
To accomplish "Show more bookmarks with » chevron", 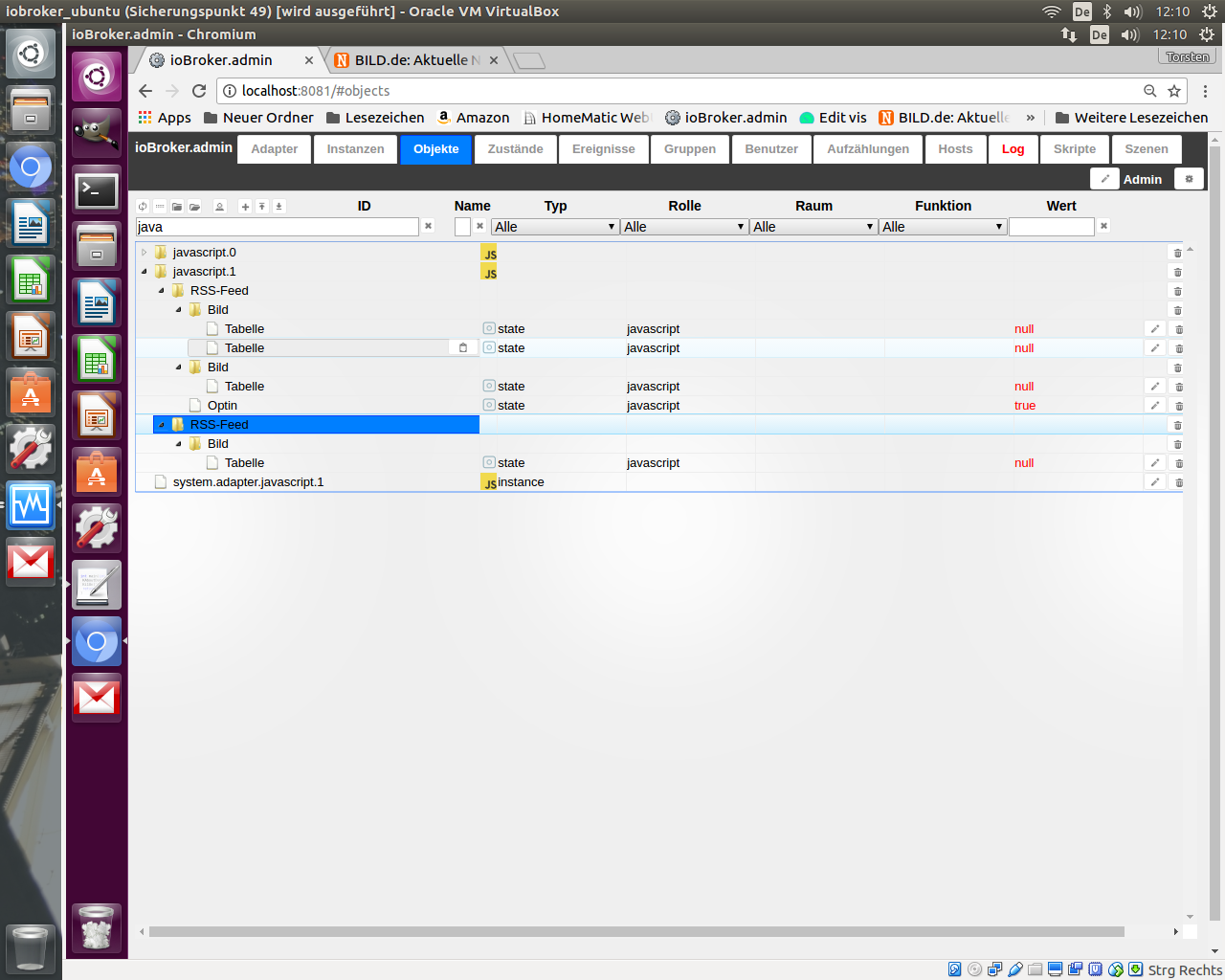I will 1031,118.
